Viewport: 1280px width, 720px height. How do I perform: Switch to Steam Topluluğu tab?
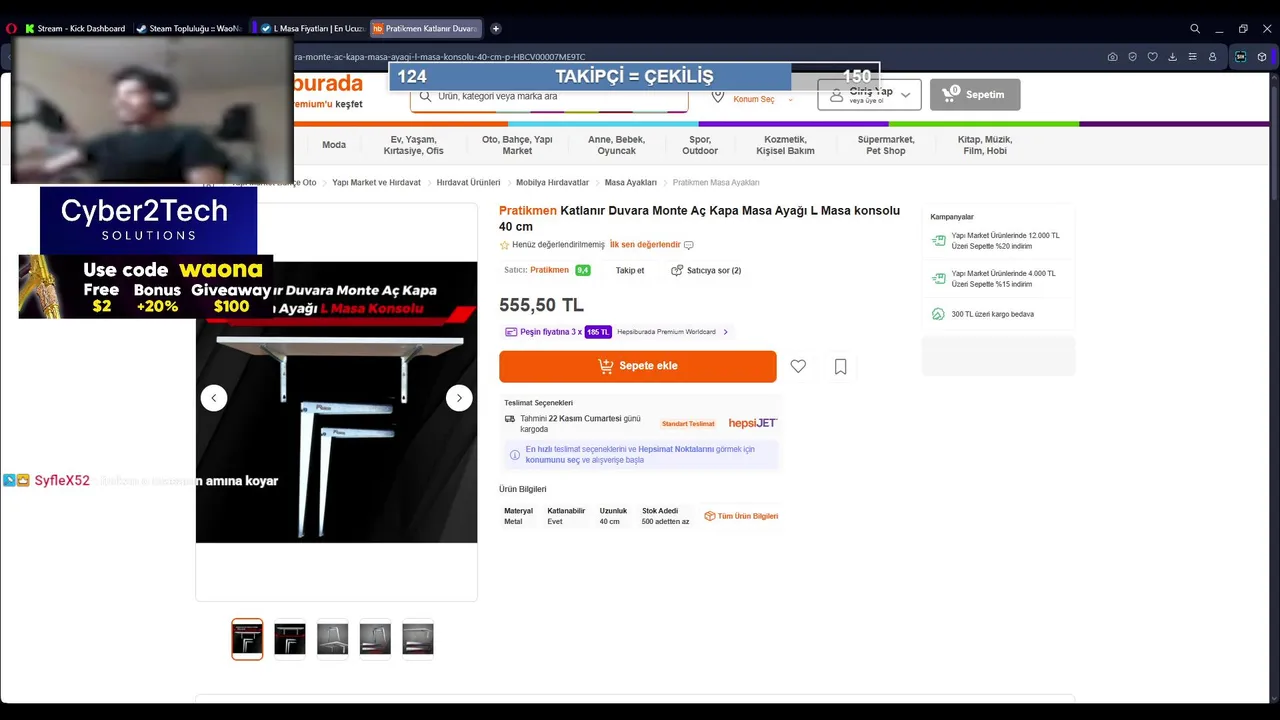click(189, 29)
